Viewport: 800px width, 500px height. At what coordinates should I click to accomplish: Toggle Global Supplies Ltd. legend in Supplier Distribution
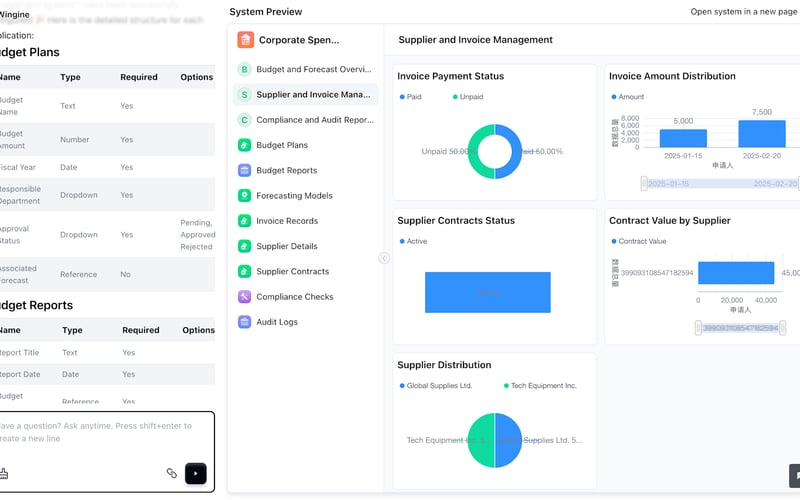(x=436, y=385)
